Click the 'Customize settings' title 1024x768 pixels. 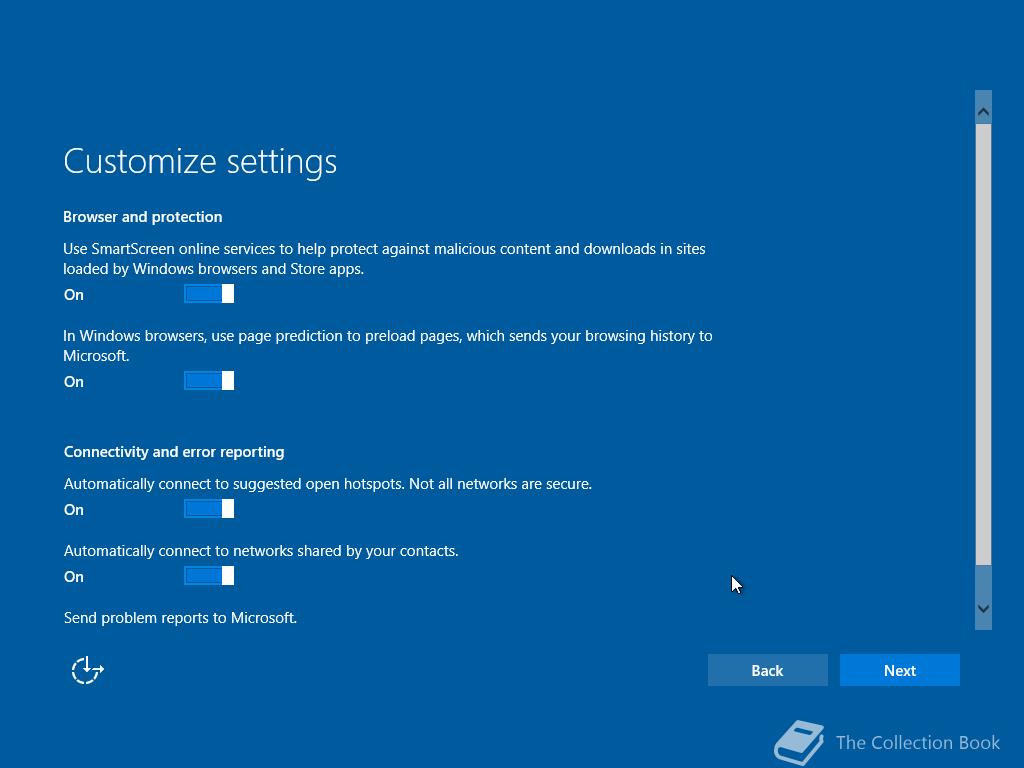pyautogui.click(x=200, y=161)
